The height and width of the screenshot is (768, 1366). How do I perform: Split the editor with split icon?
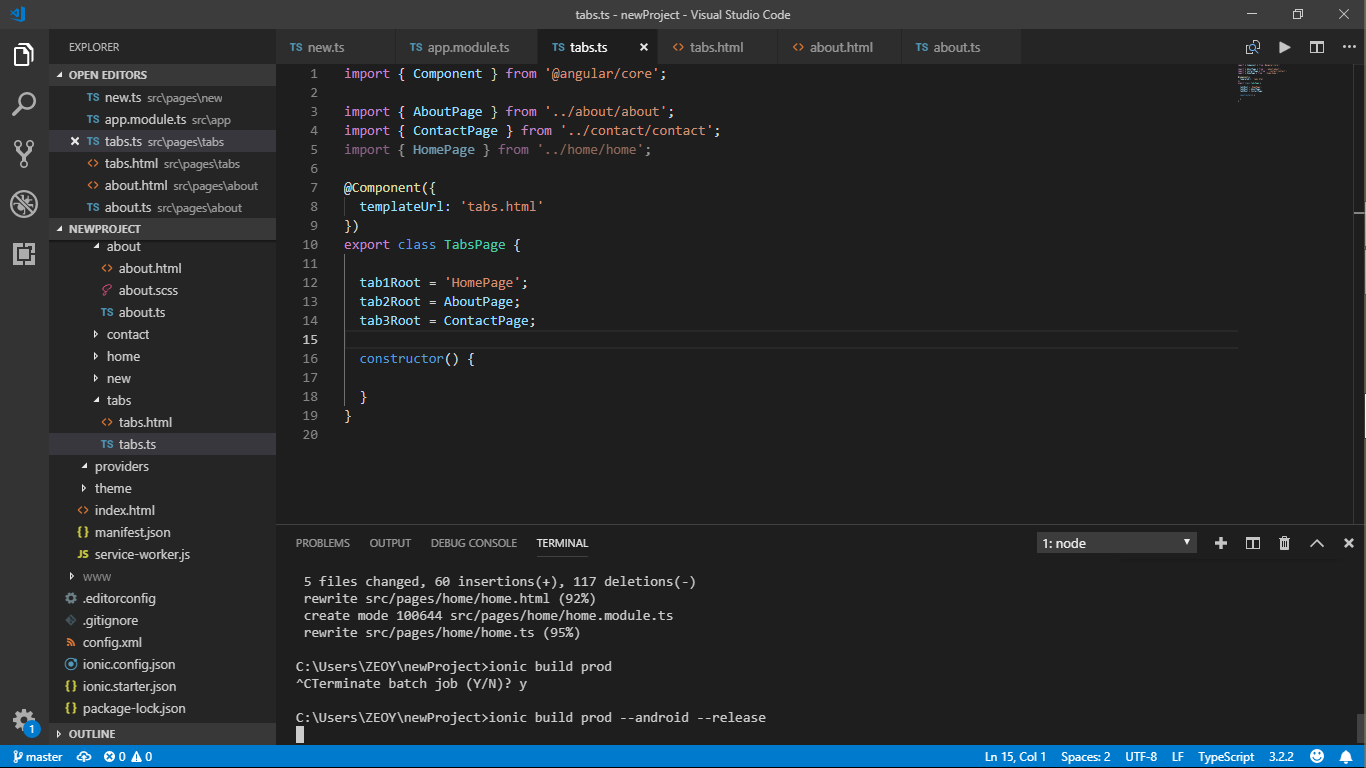click(1317, 47)
